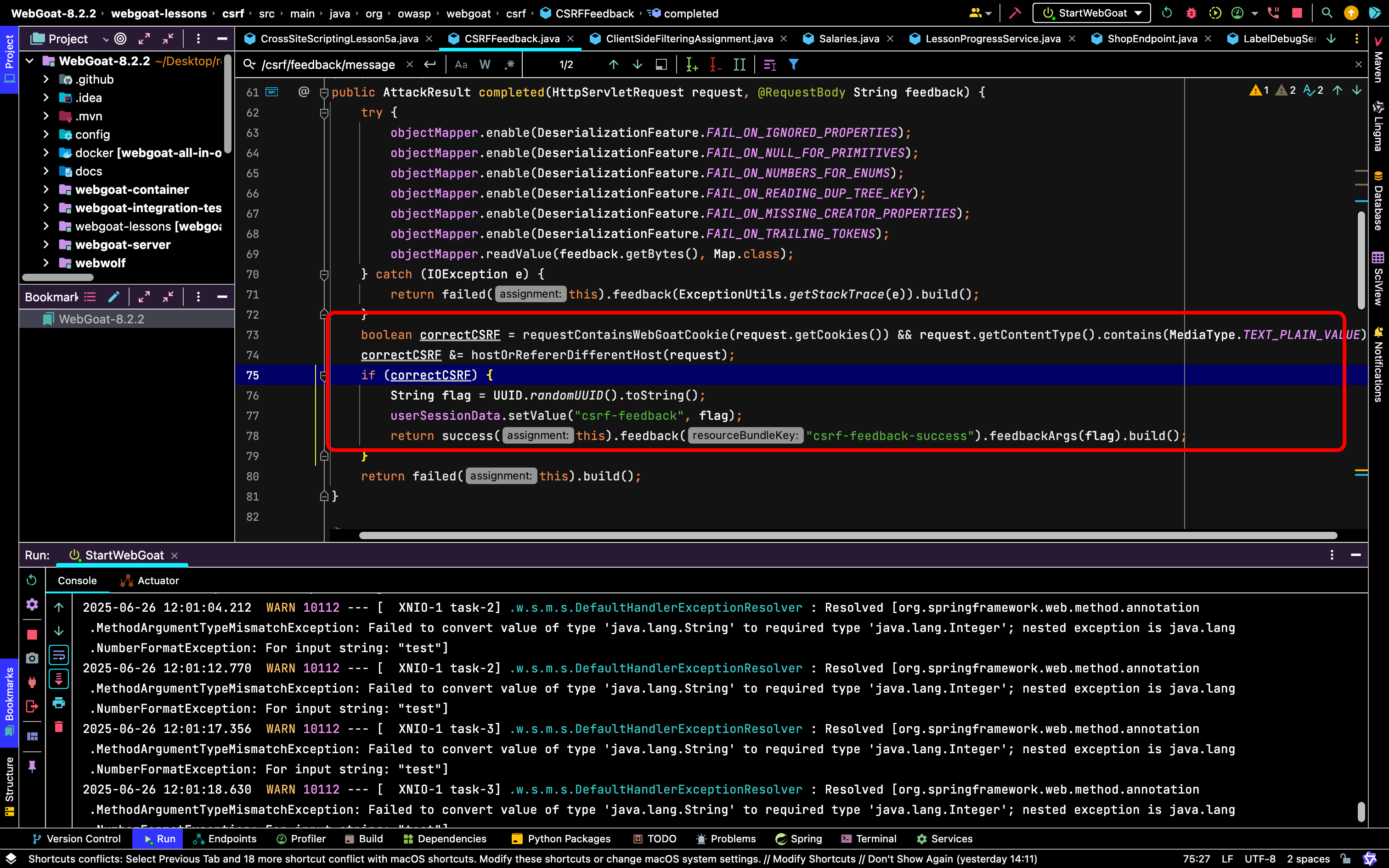Open the Endpoints tool window
Image resolution: width=1389 pixels, height=868 pixels.
(225, 839)
